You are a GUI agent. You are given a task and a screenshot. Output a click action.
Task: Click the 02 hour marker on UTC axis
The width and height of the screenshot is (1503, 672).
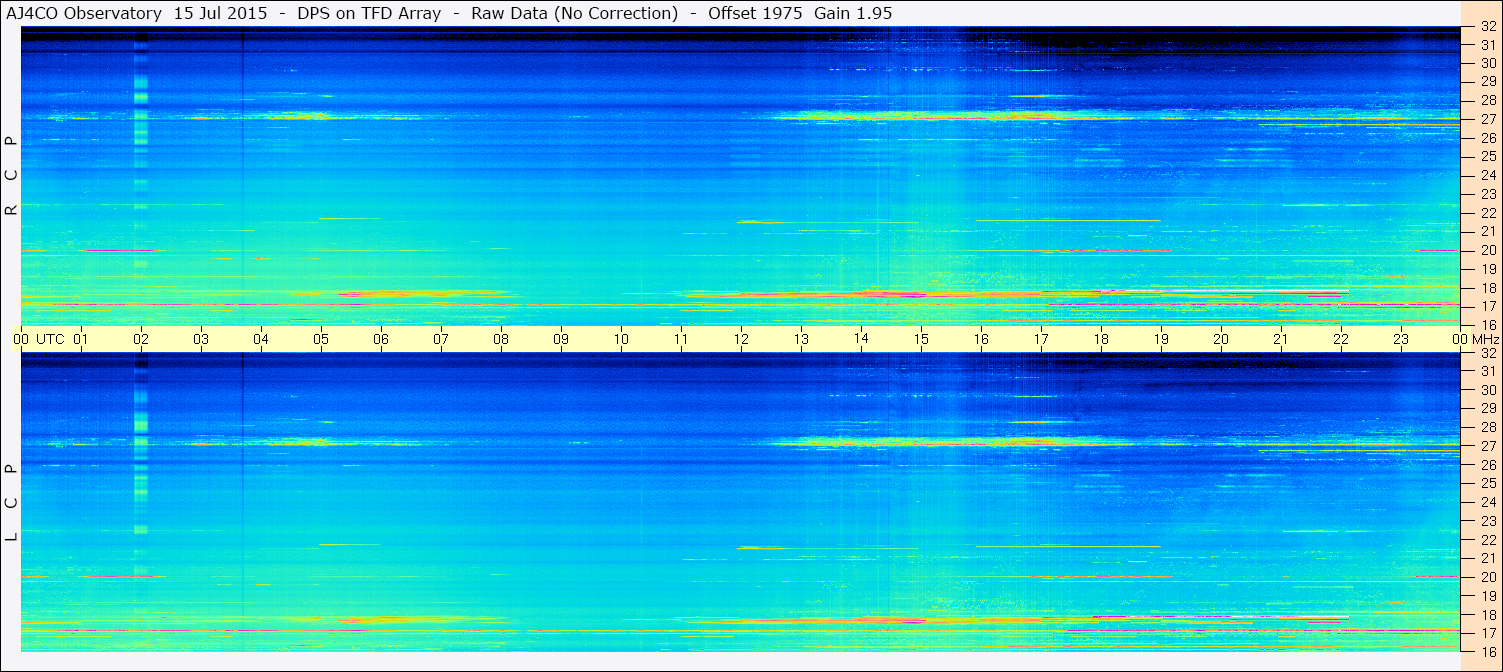click(141, 339)
